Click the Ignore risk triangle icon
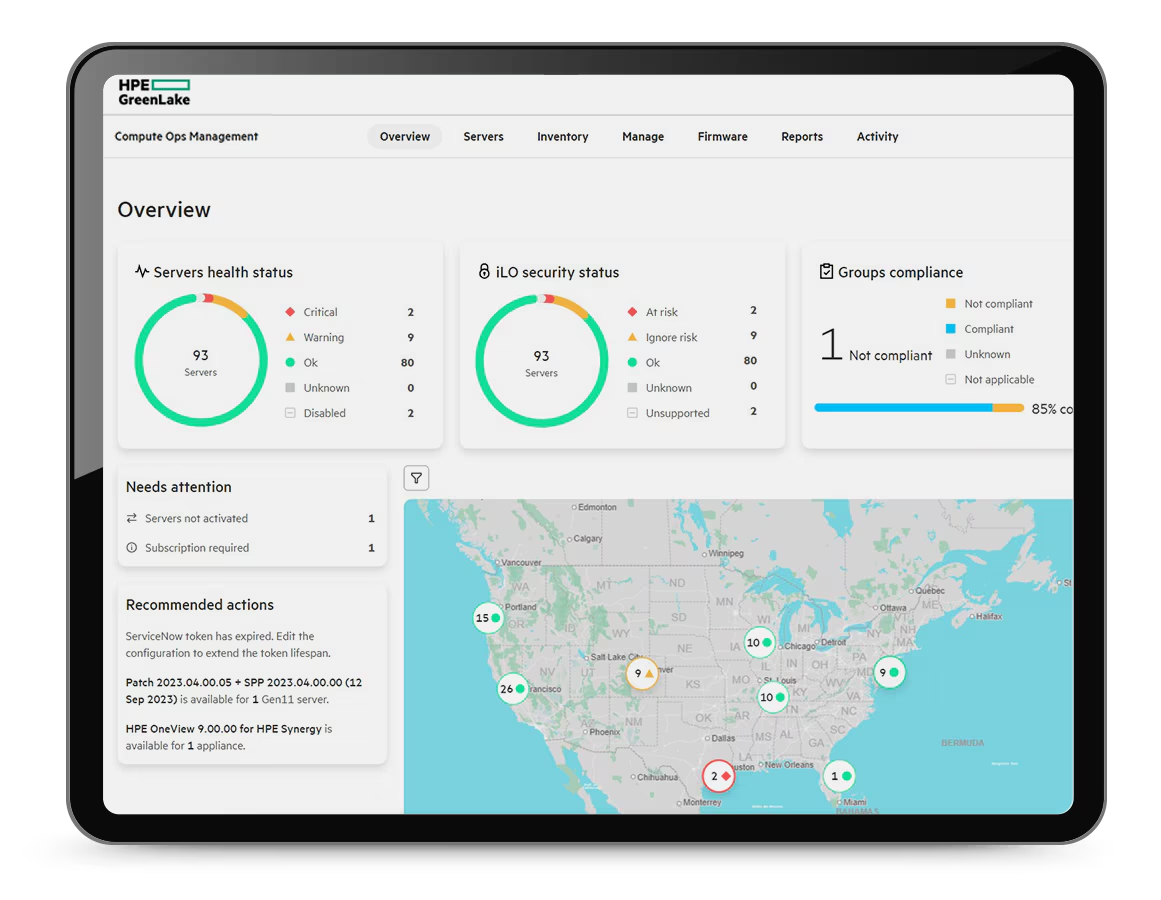The height and width of the screenshot is (900, 1161). pyautogui.click(x=632, y=337)
